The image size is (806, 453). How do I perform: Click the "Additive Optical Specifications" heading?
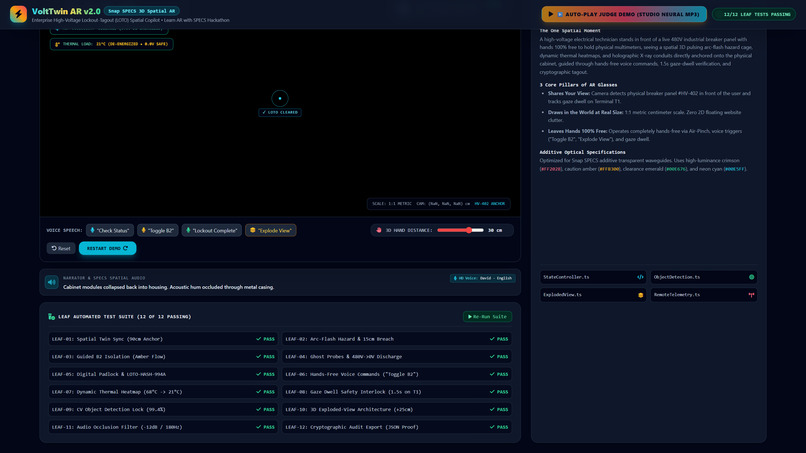[x=582, y=152]
